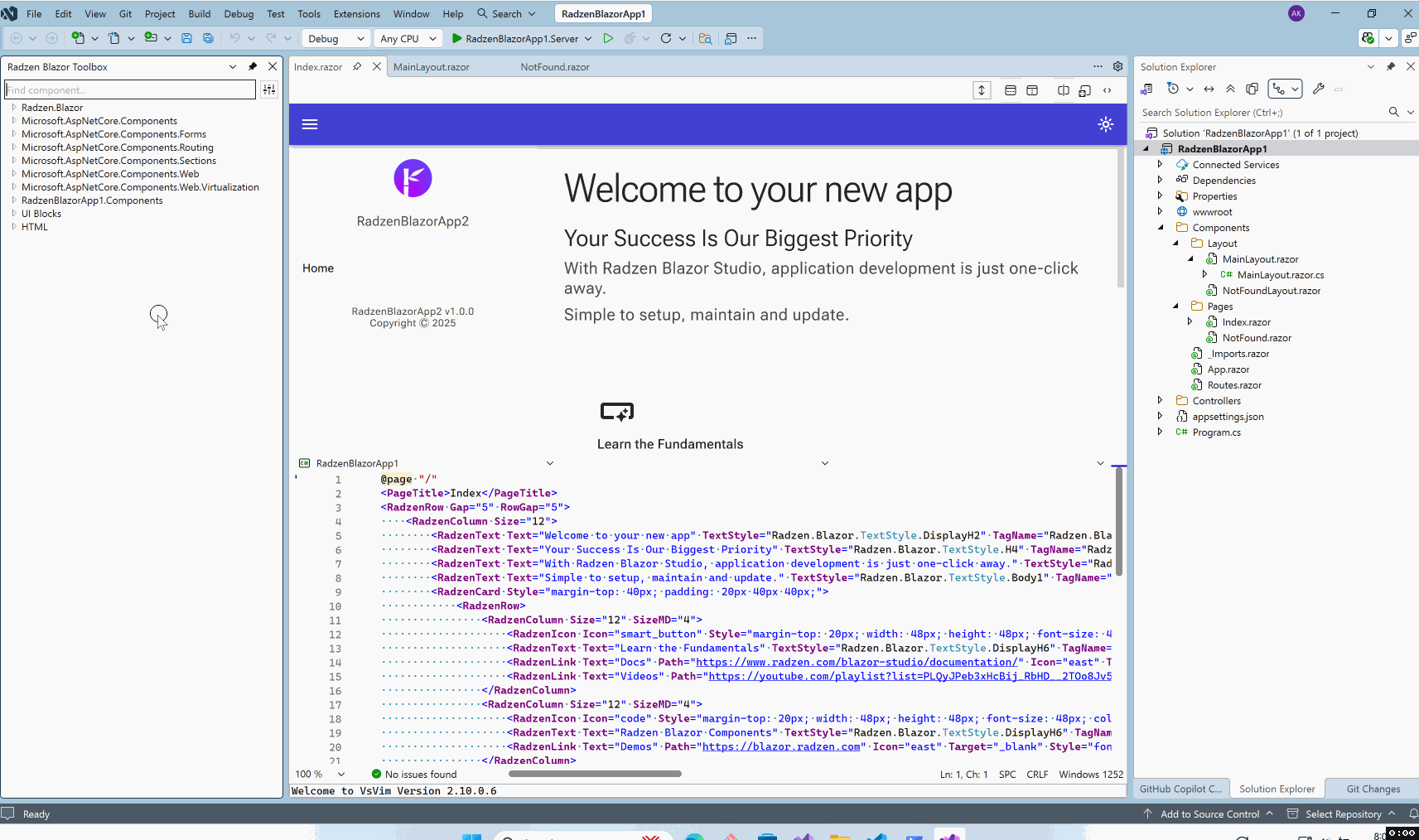Image resolution: width=1419 pixels, height=840 pixels.
Task: Click Add to Source Control in status bar
Action: click(1209, 814)
